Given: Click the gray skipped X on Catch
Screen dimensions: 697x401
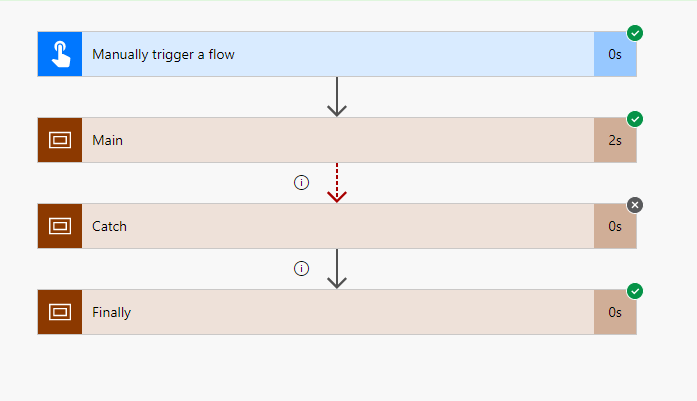Looking at the screenshot, I should click(635, 205).
